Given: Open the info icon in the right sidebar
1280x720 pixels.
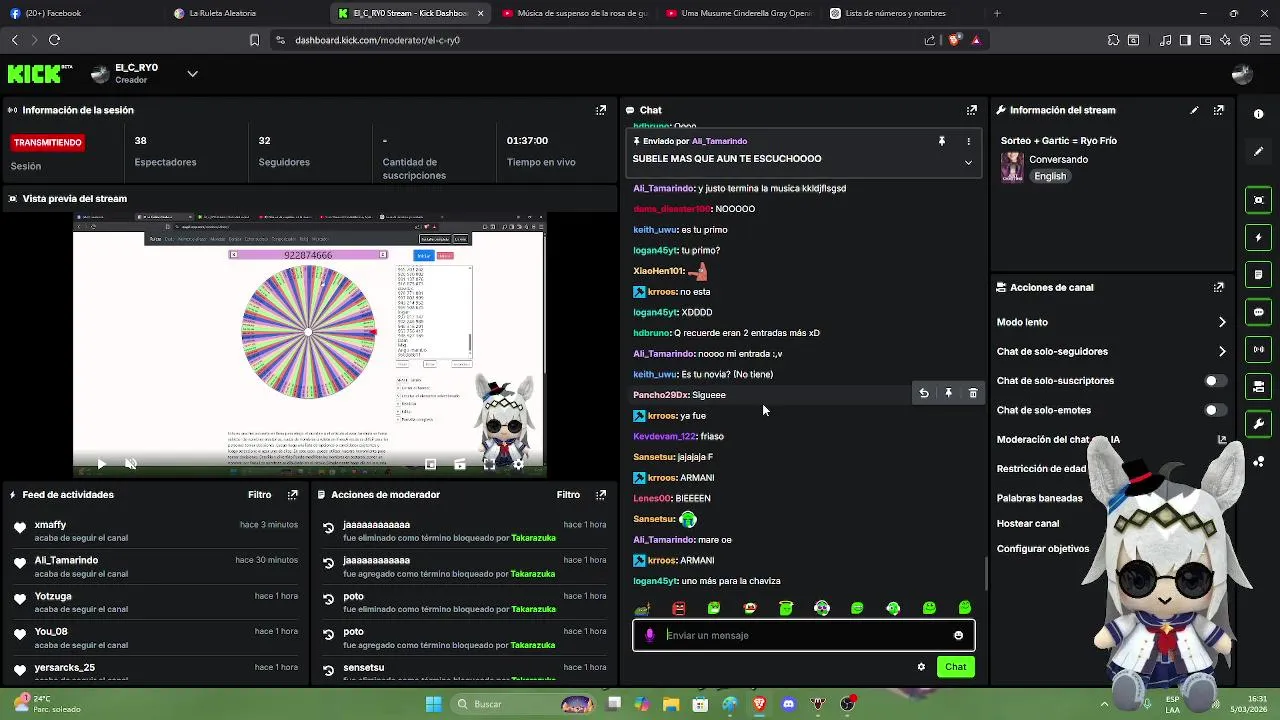Looking at the screenshot, I should [x=1259, y=114].
